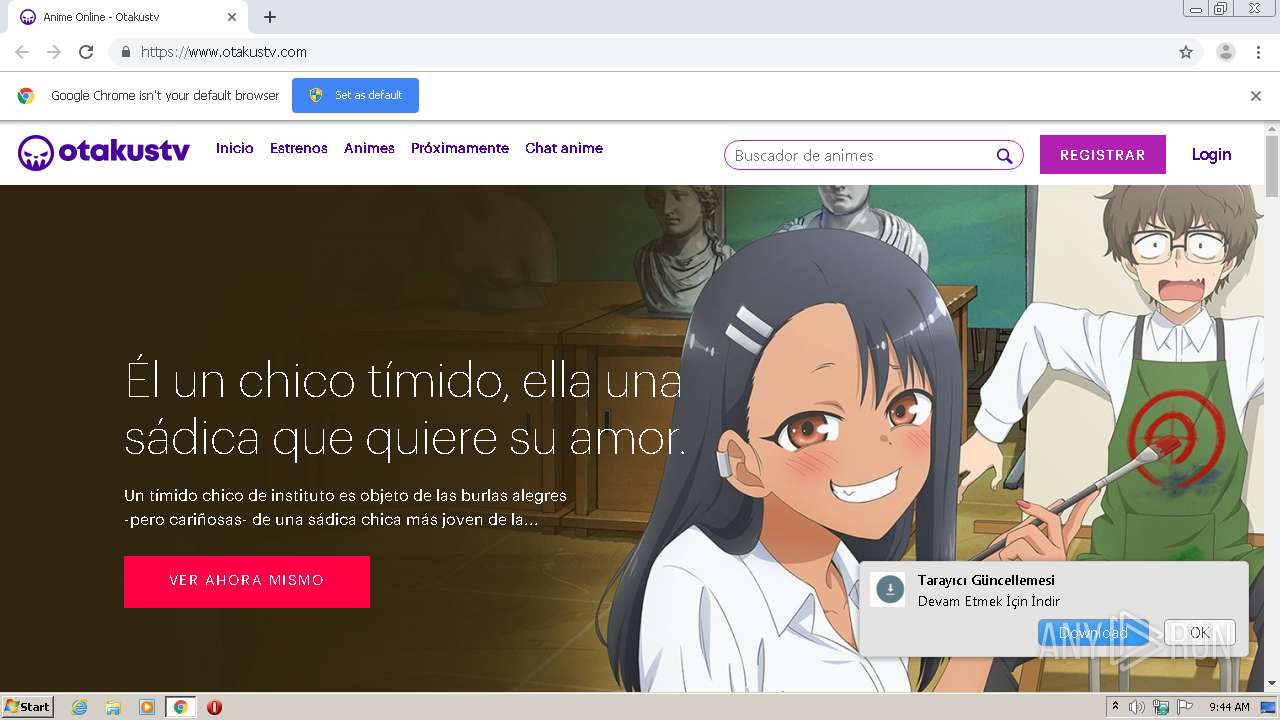The height and width of the screenshot is (720, 1280).
Task: Click the search magnifier icon
Action: coord(1004,156)
